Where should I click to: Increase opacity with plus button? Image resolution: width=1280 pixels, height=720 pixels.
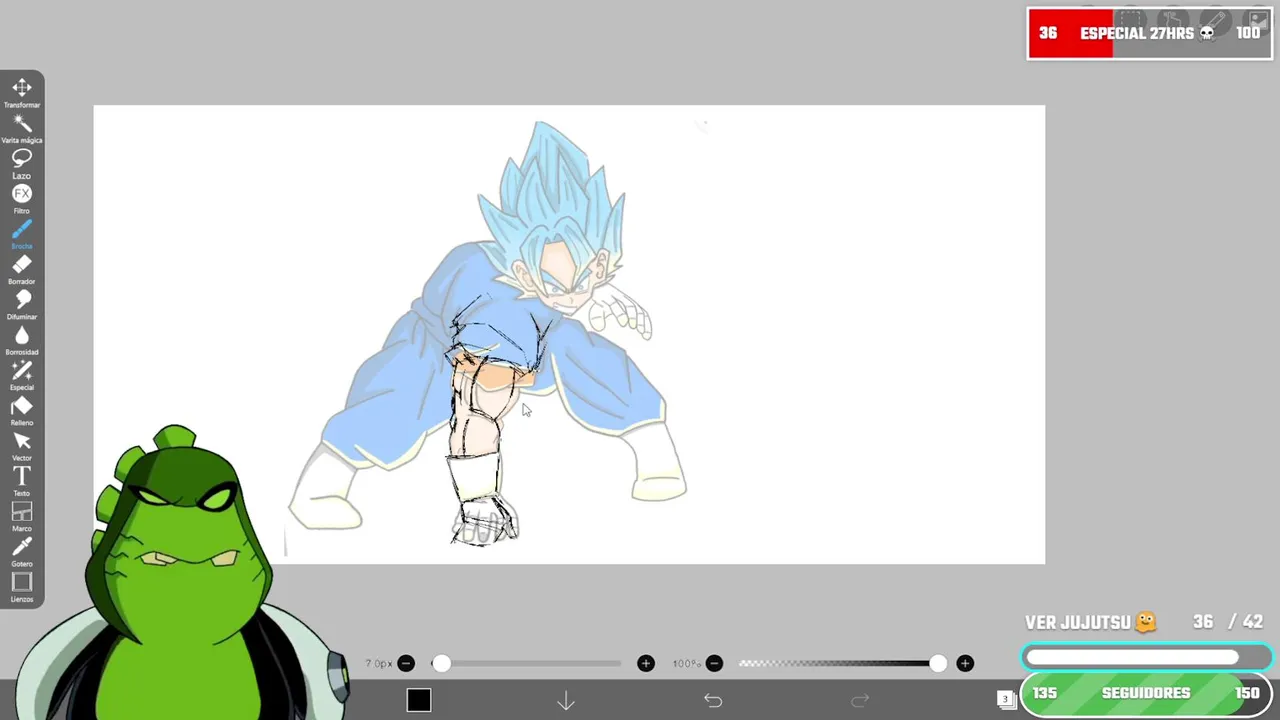pyautogui.click(x=965, y=663)
